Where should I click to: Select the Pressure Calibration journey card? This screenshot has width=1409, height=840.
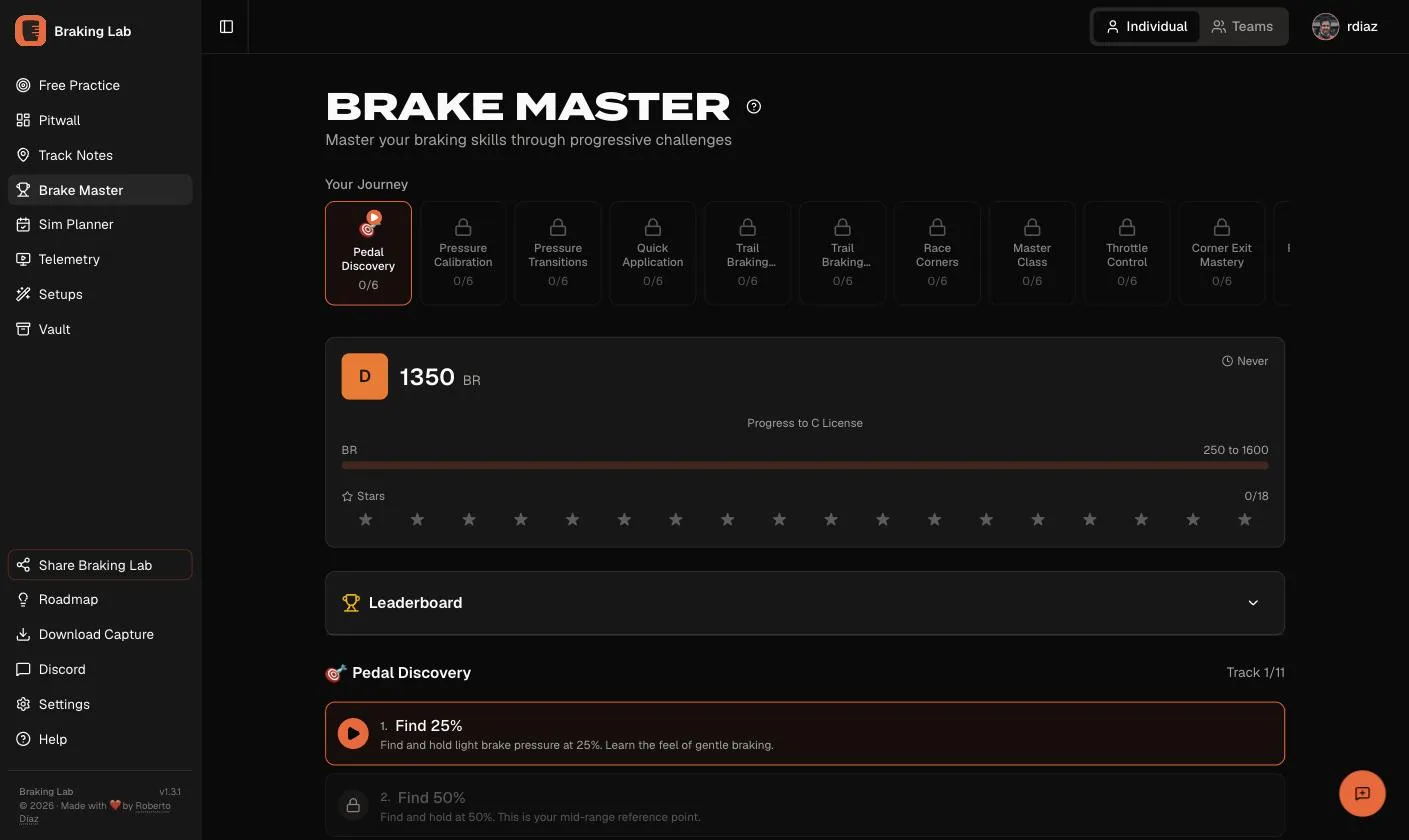tap(463, 253)
